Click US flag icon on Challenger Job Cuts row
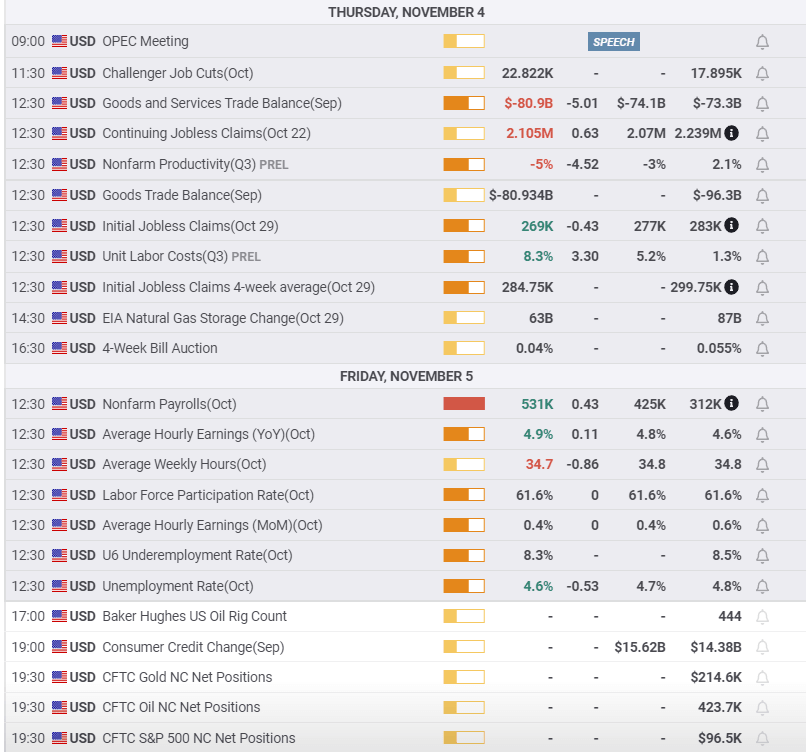Viewport: 806px width, 752px height. pyautogui.click(x=60, y=73)
